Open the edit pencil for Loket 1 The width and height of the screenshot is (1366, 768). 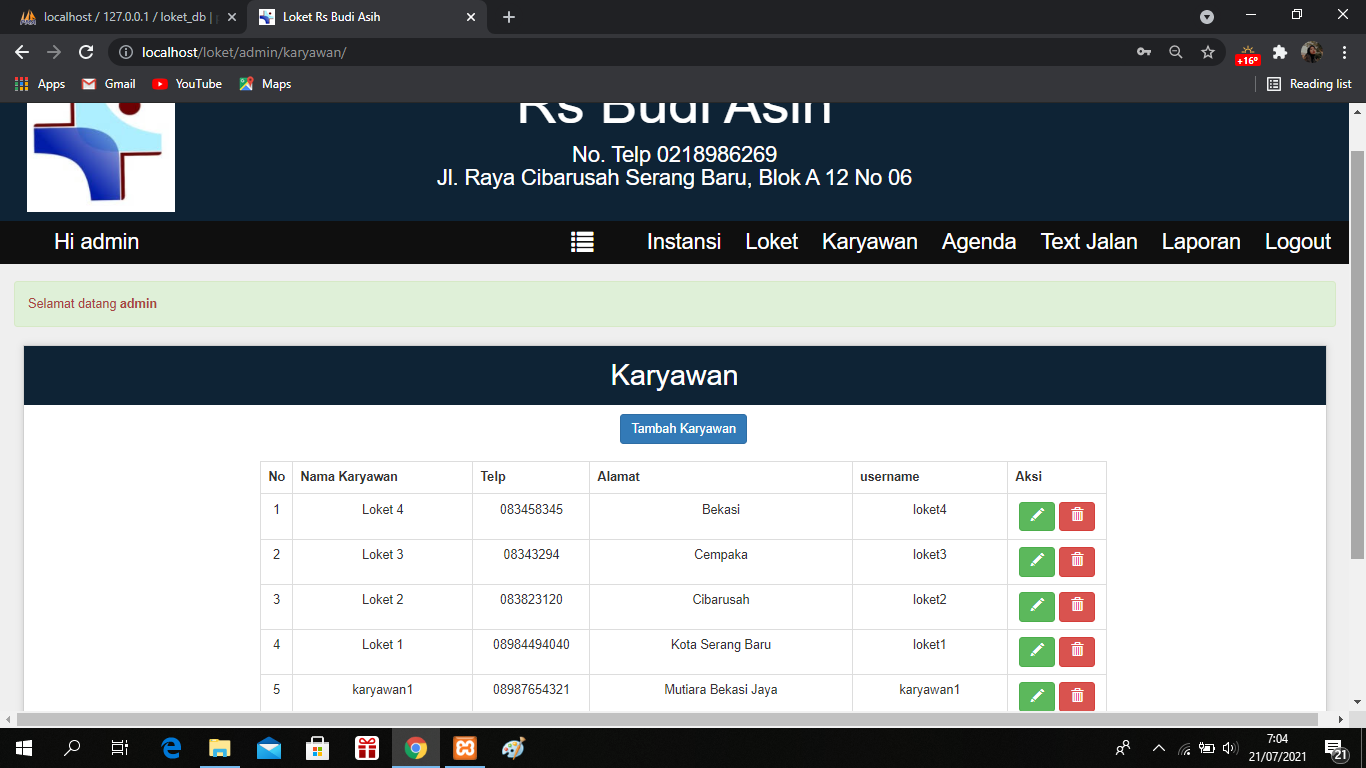[1036, 651]
